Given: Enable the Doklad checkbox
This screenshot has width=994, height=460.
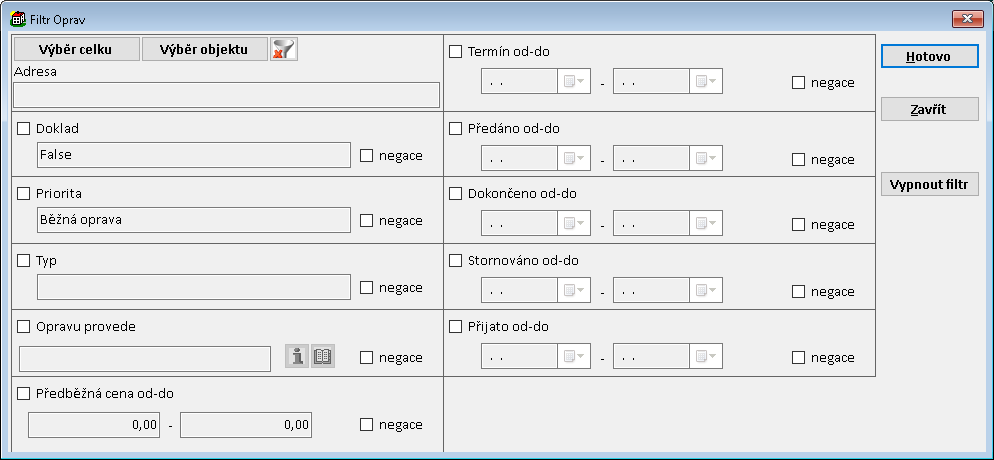Looking at the screenshot, I should [x=24, y=129].
